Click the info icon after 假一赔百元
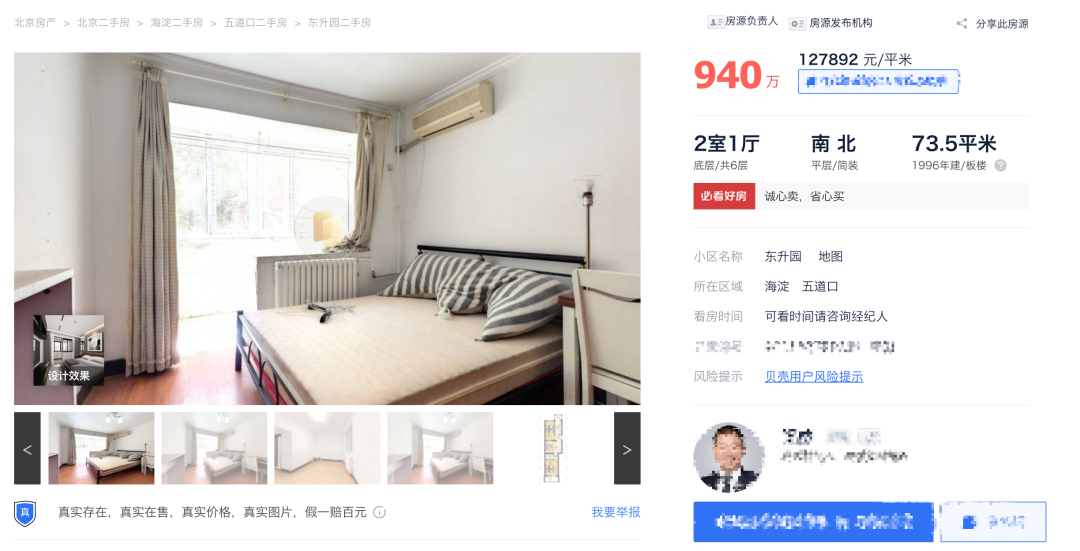Image resolution: width=1080 pixels, height=551 pixels. 380,512
